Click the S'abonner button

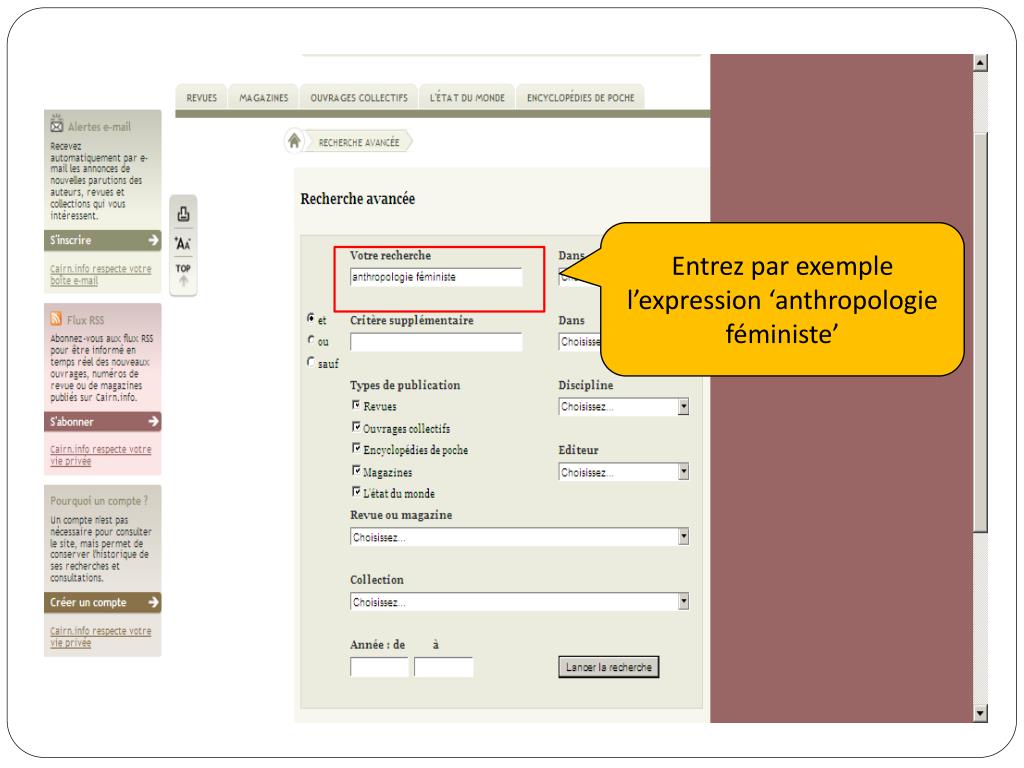pos(103,421)
